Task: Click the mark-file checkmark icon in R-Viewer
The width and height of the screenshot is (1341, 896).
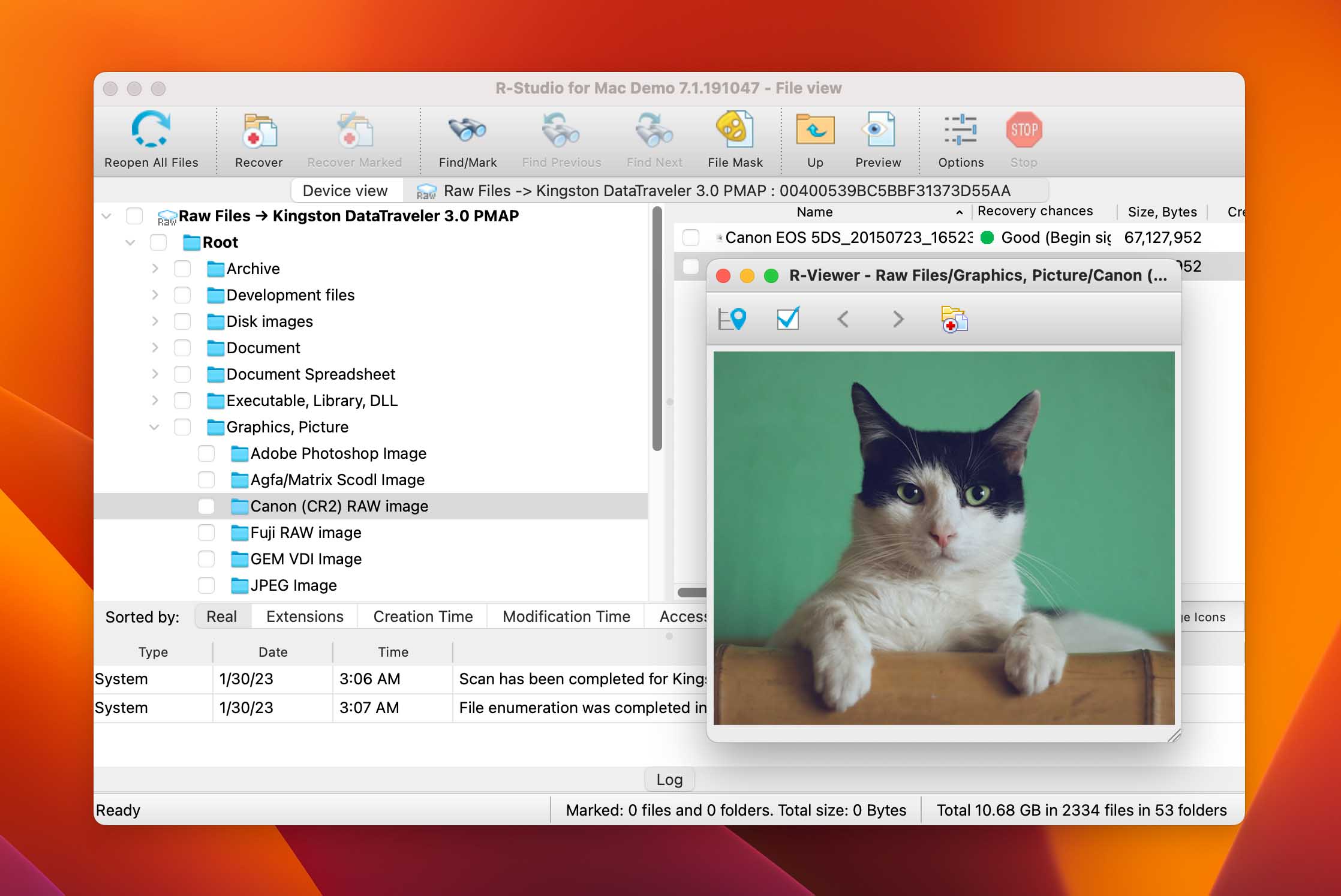Action: [788, 318]
